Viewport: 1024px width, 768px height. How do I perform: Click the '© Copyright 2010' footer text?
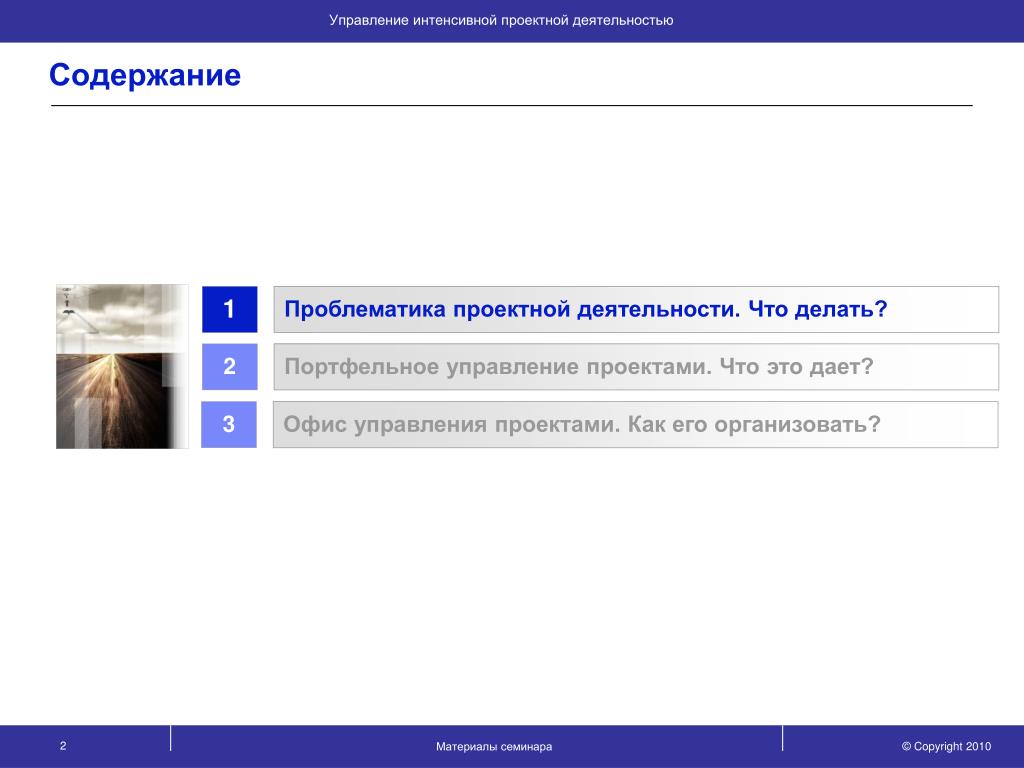tap(946, 746)
